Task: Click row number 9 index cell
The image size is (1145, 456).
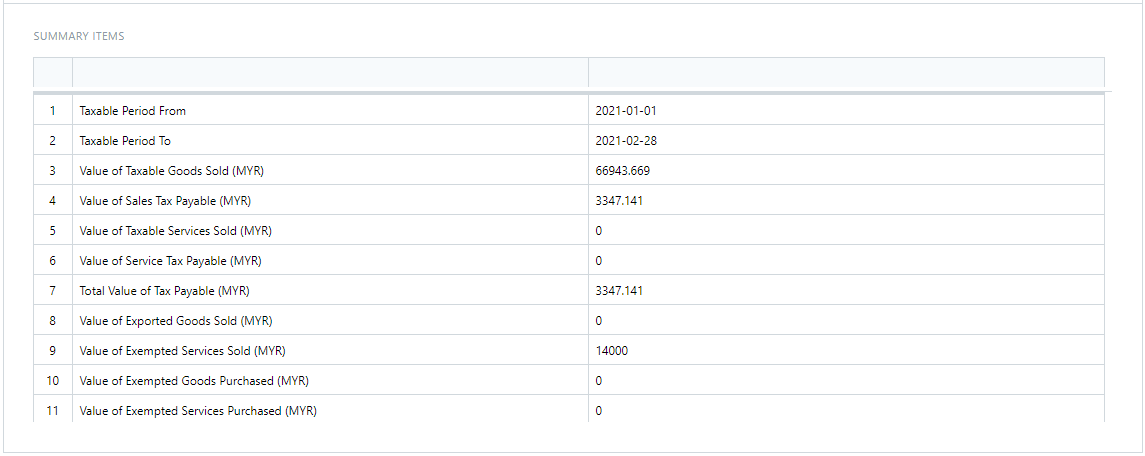Action: pos(53,351)
